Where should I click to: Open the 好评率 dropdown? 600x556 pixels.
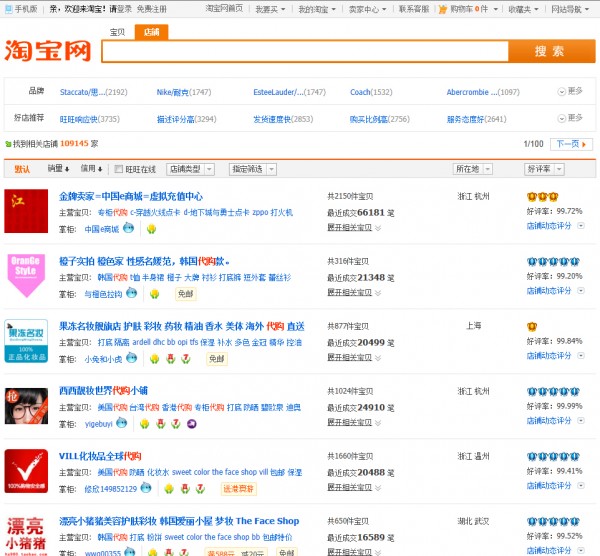(x=544, y=169)
